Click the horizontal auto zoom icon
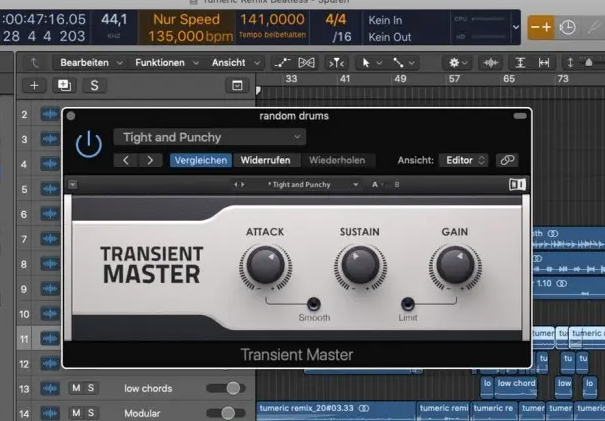 544,63
